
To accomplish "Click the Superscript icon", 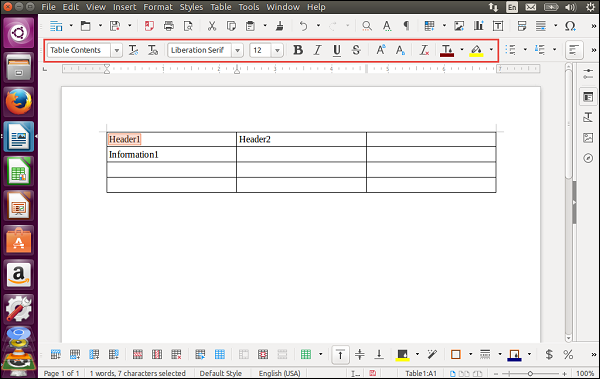I will pos(381,50).
